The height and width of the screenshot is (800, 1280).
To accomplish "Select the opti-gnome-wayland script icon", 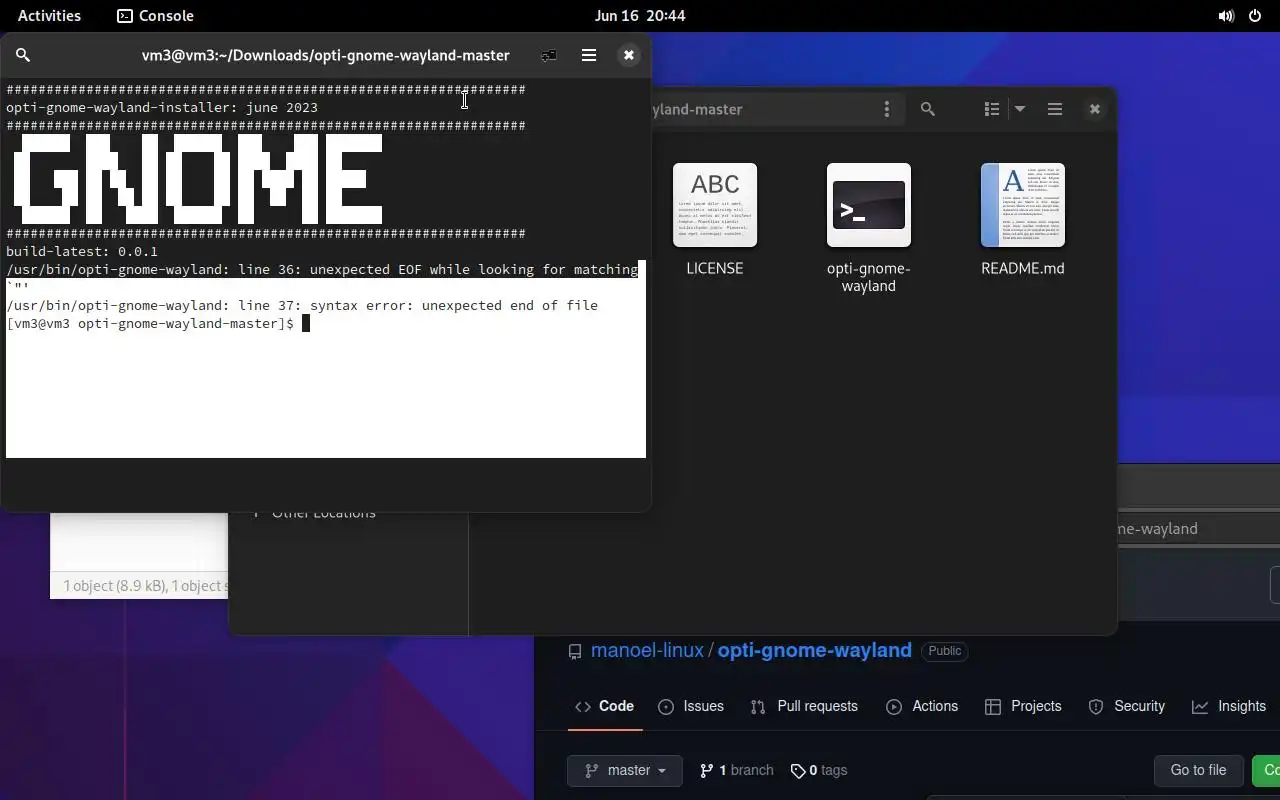I will tap(869, 205).
